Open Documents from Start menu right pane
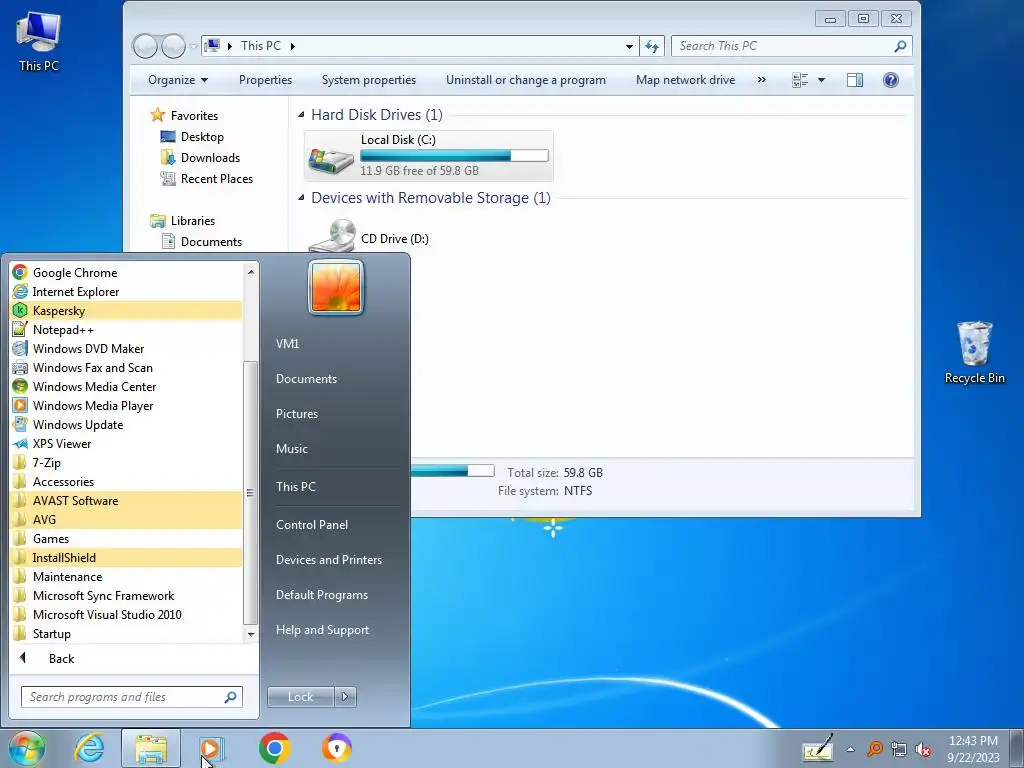The image size is (1024, 768). pyautogui.click(x=306, y=379)
